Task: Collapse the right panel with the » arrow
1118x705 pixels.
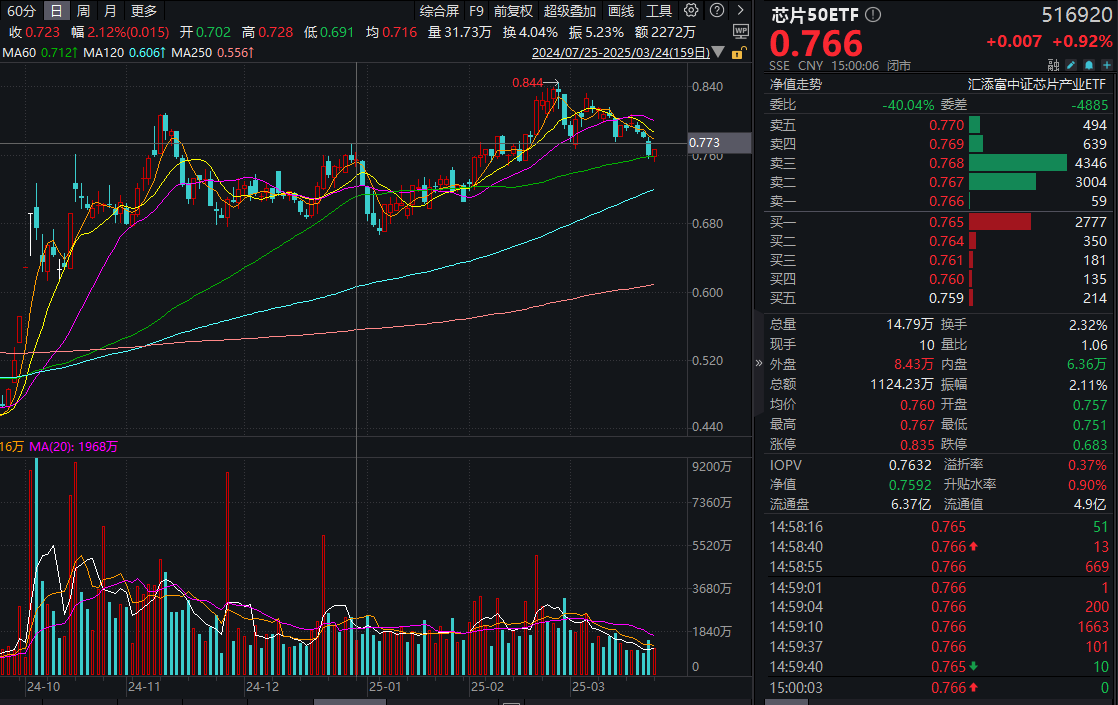Action: coord(760,364)
